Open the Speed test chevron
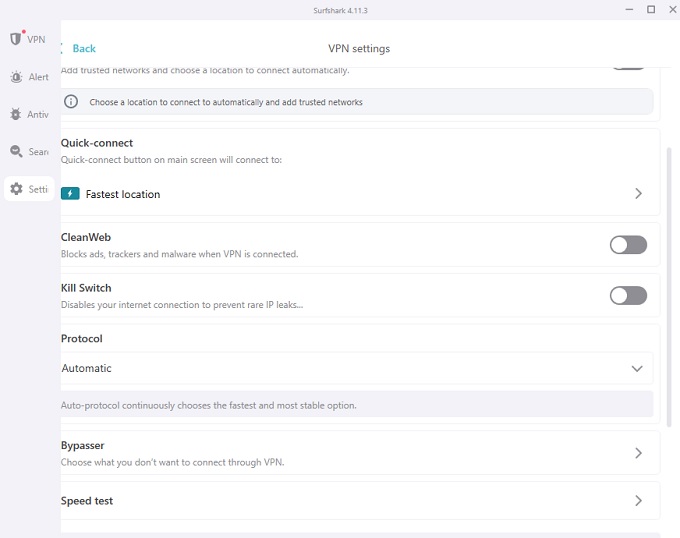Image resolution: width=680 pixels, height=538 pixels. tap(638, 501)
